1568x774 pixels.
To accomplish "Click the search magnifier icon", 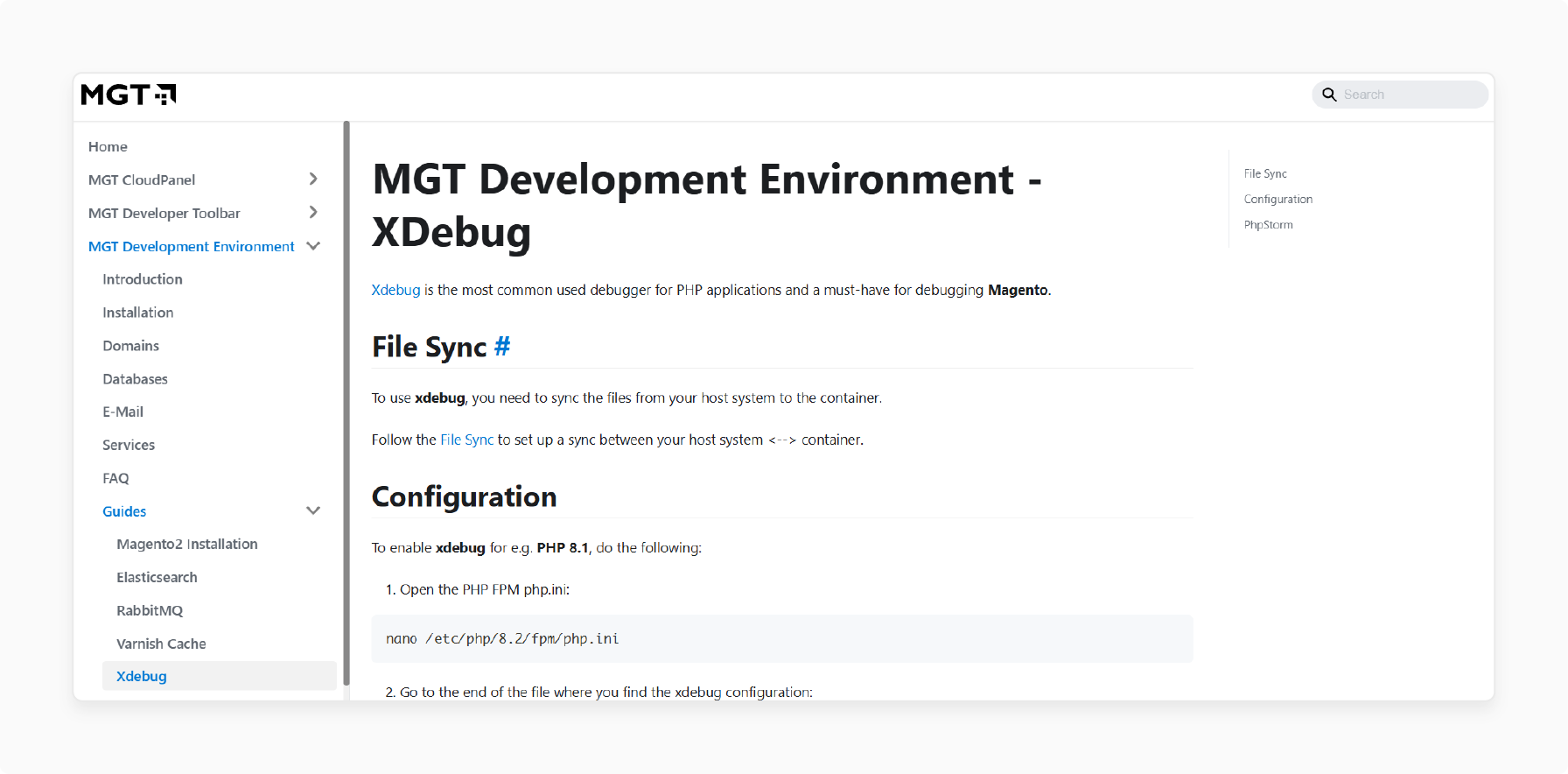I will 1329,95.
